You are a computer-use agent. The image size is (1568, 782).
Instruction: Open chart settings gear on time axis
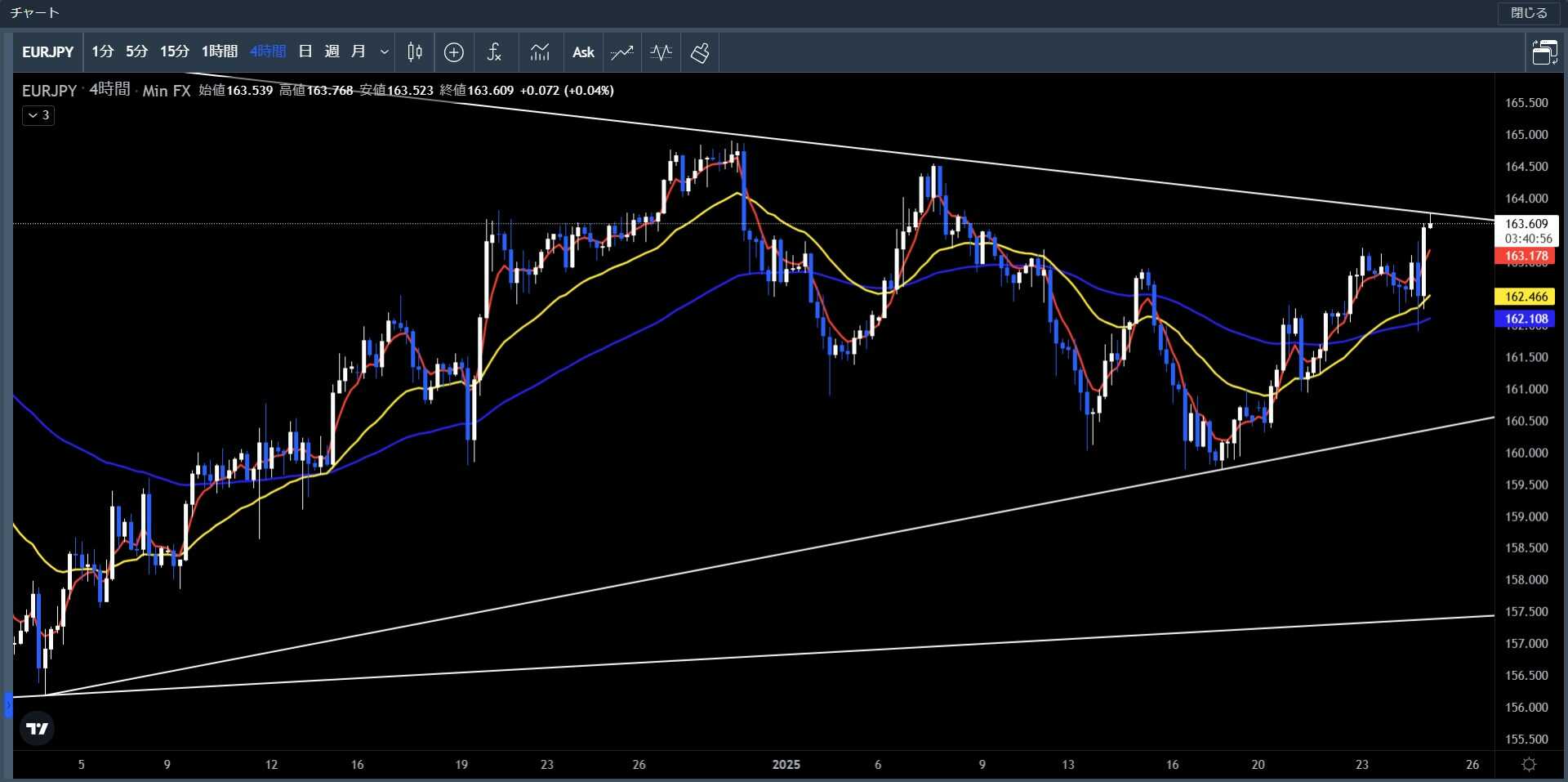click(1529, 764)
